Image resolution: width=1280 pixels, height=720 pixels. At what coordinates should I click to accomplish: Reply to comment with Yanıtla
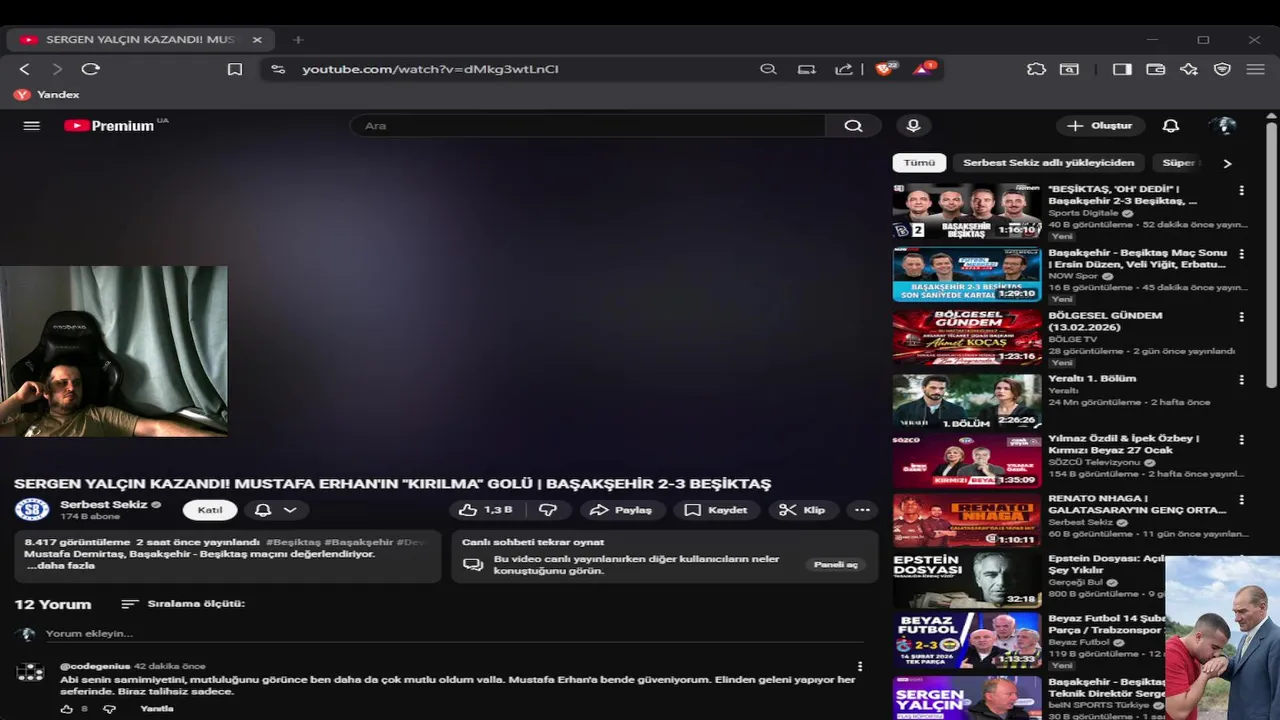(x=157, y=709)
